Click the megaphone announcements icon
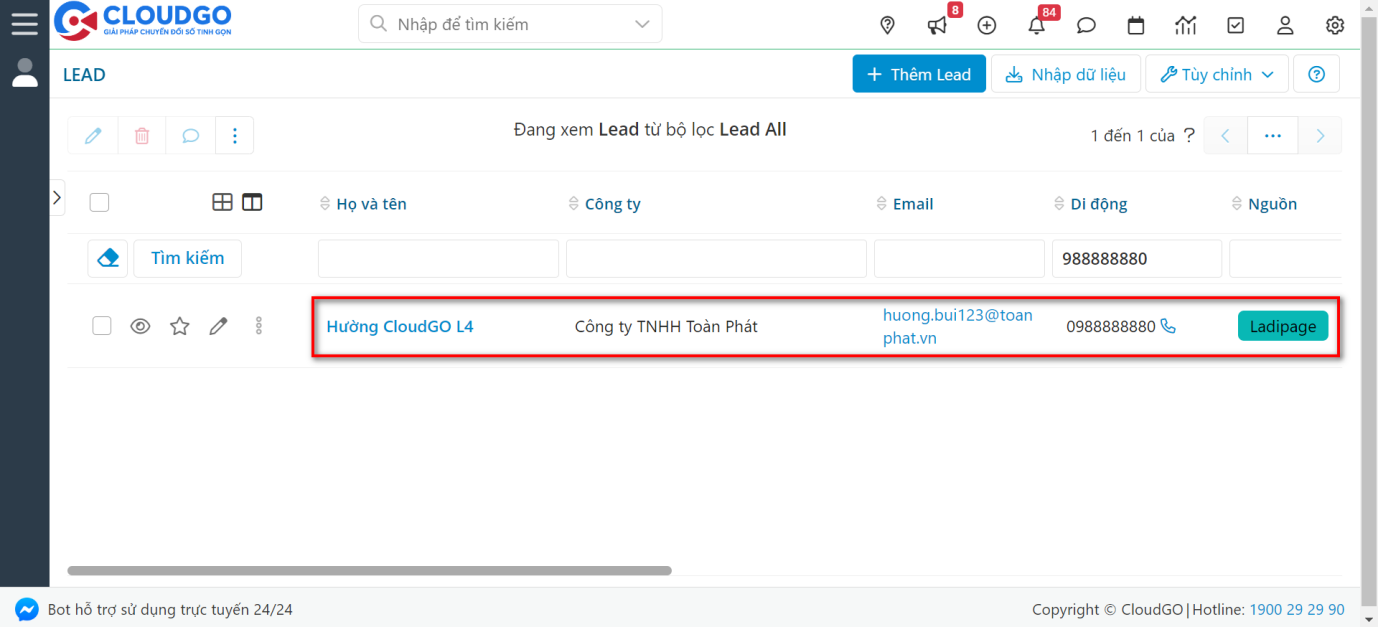This screenshot has width=1378, height=627. pos(937,26)
